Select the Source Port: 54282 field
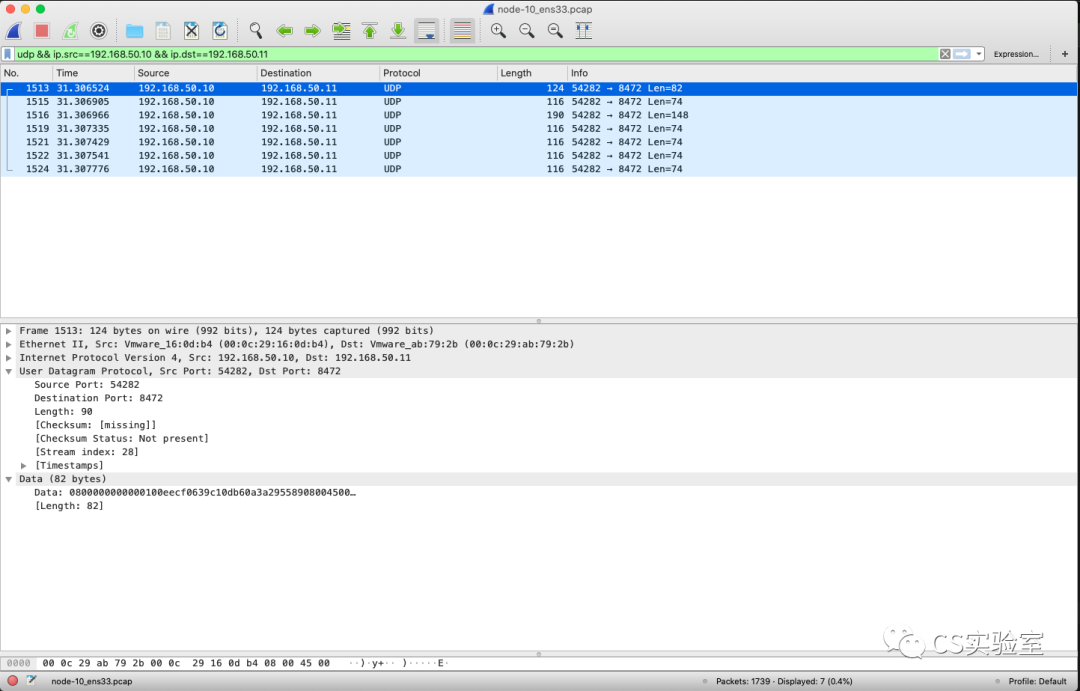 (87, 384)
